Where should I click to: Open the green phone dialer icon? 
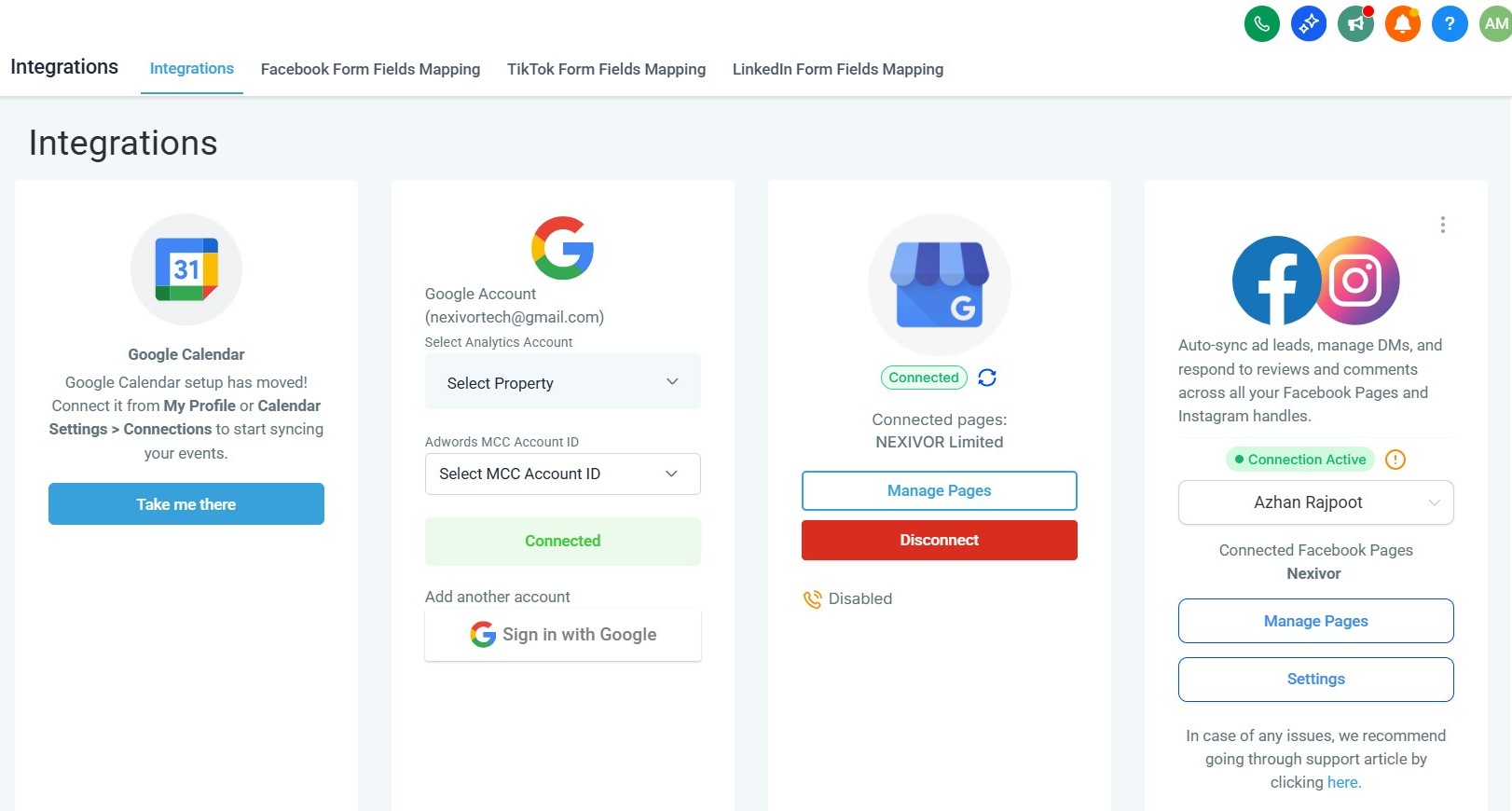[x=1262, y=23]
